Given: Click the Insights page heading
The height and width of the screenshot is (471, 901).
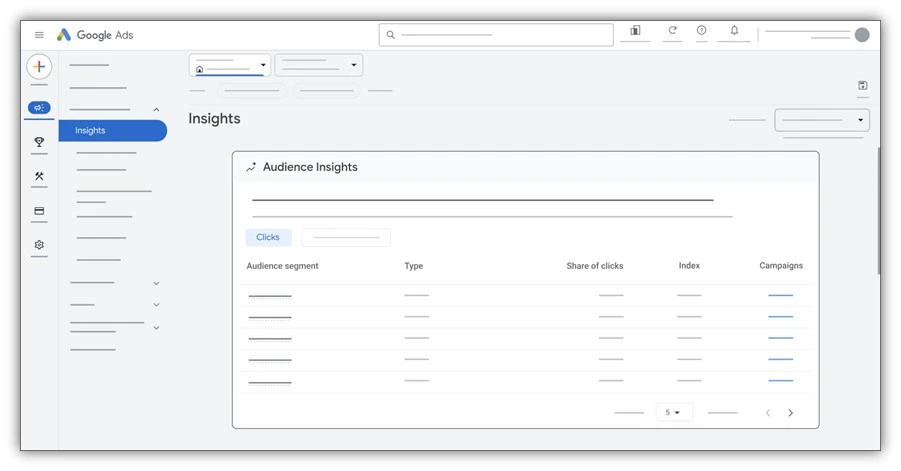Looking at the screenshot, I should click(x=214, y=118).
